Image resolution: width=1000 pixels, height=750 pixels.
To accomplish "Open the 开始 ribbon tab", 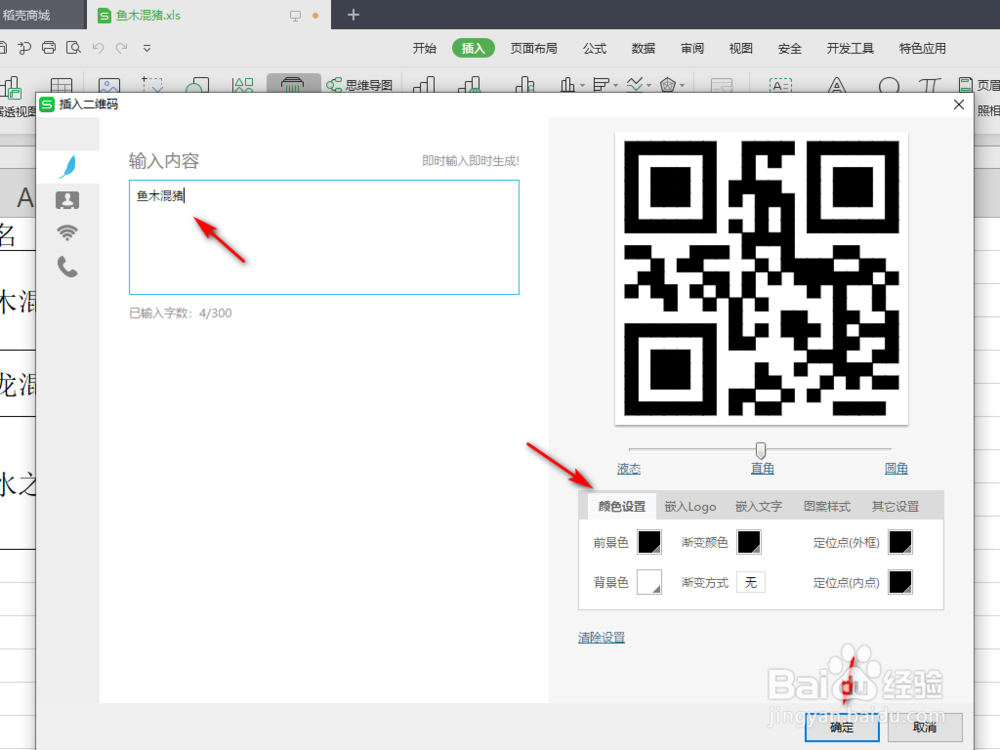I will coord(424,48).
